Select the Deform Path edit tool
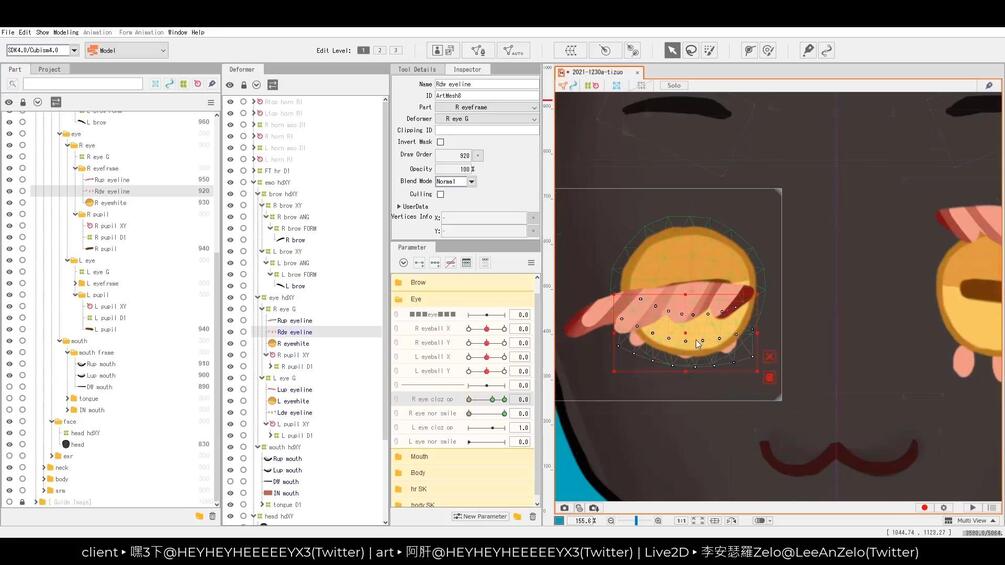 (749, 50)
